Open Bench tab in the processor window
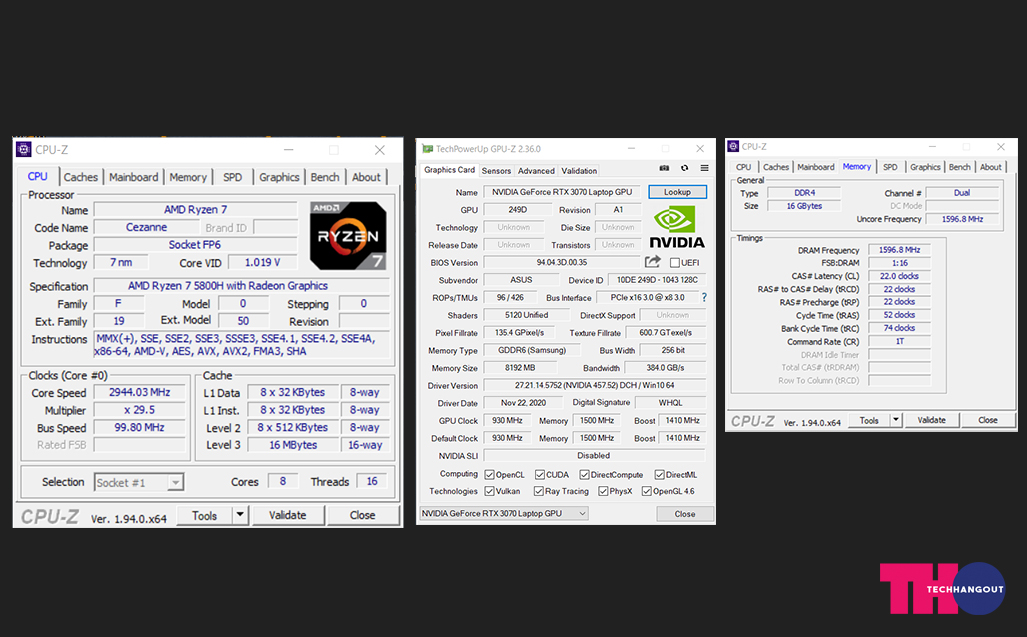 325,177
